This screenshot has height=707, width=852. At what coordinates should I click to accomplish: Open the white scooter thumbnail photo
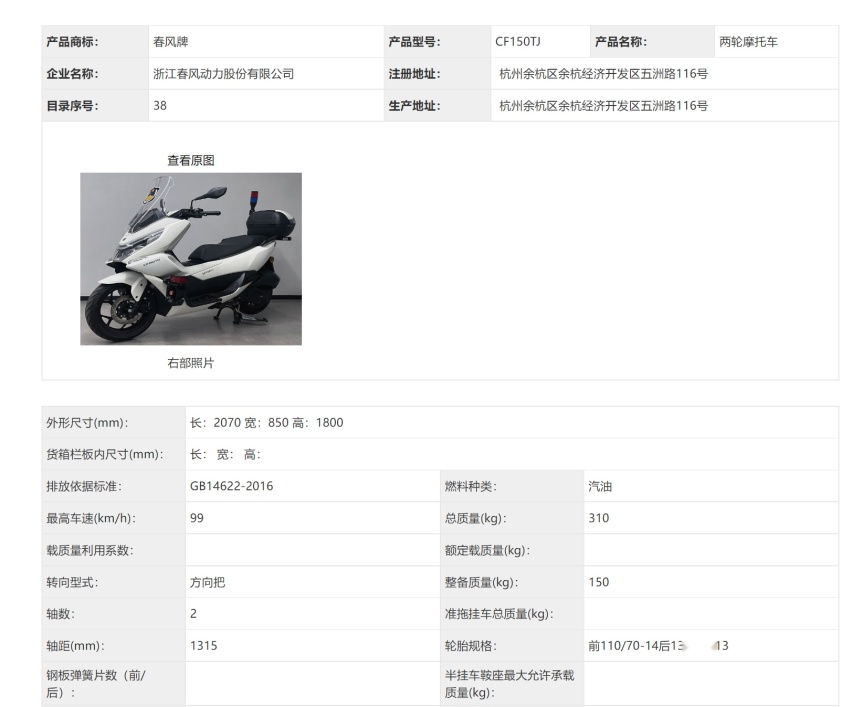coord(191,259)
